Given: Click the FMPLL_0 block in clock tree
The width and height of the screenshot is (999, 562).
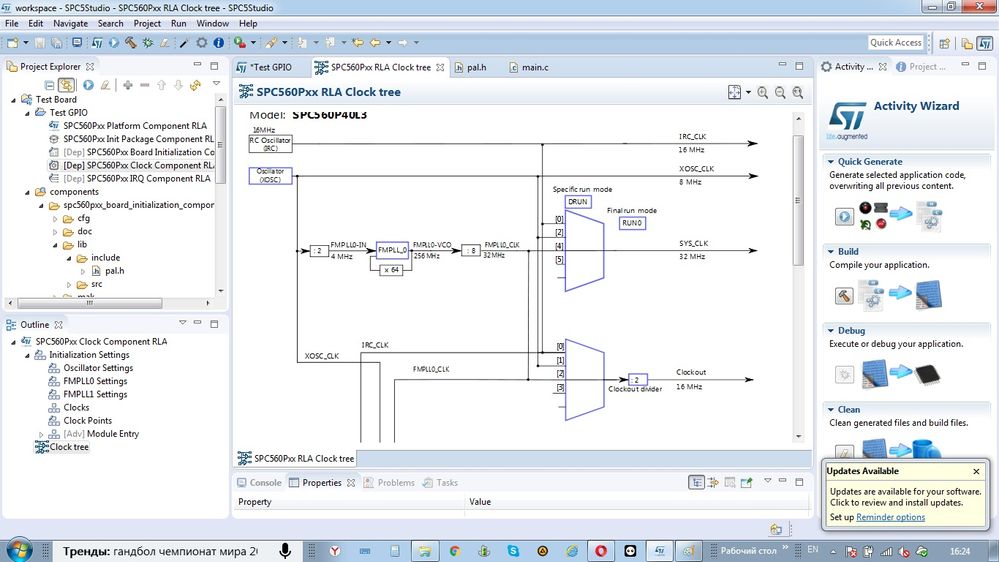Looking at the screenshot, I should coord(392,250).
